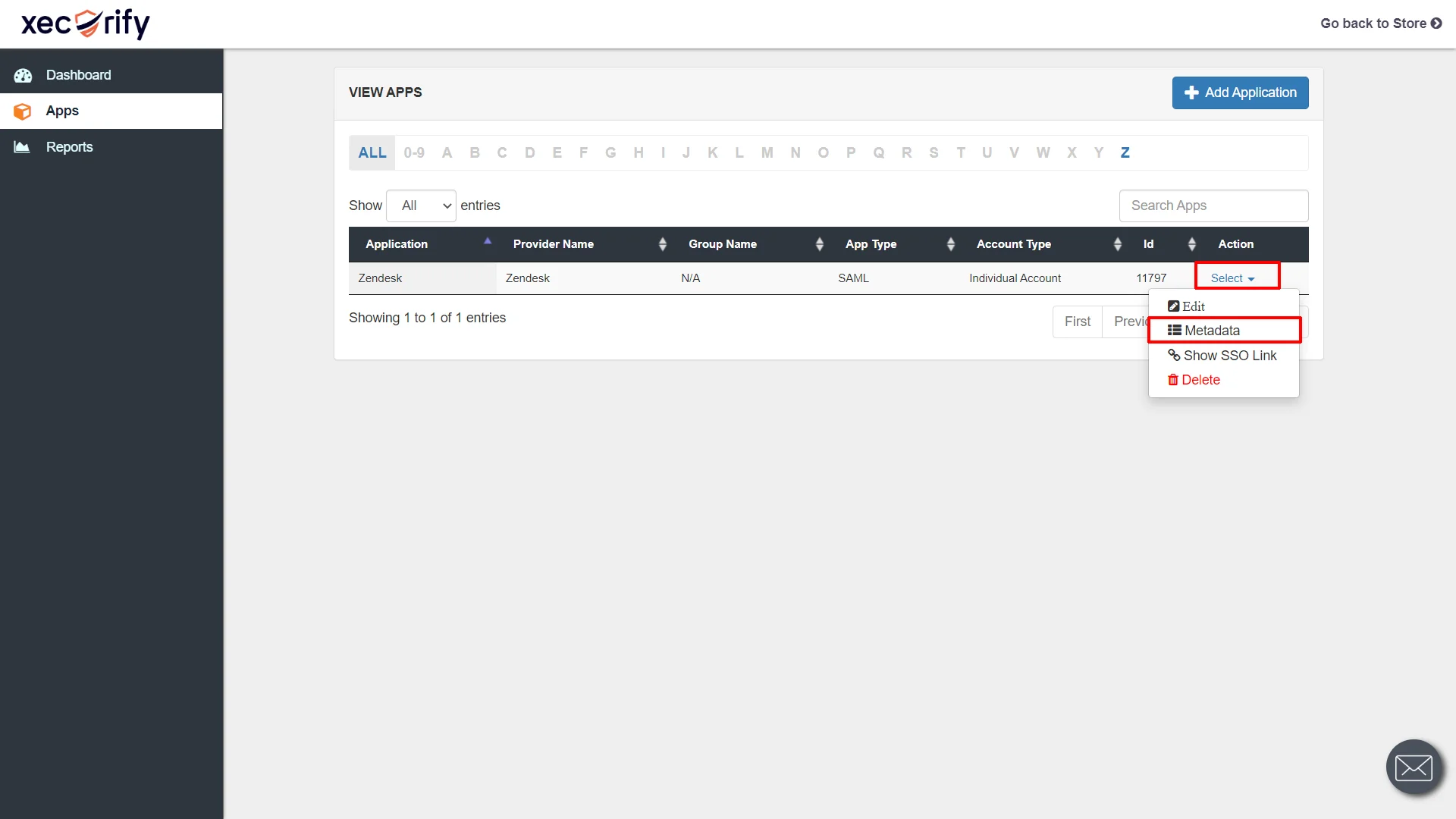Select the Dashboard icon in the sidebar

pos(23,75)
